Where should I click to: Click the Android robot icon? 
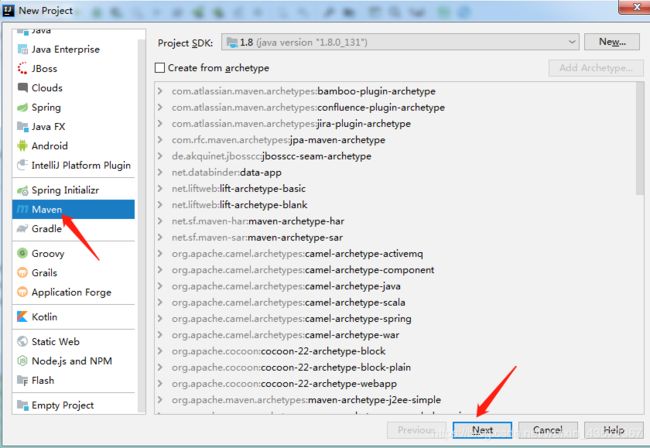(x=22, y=146)
